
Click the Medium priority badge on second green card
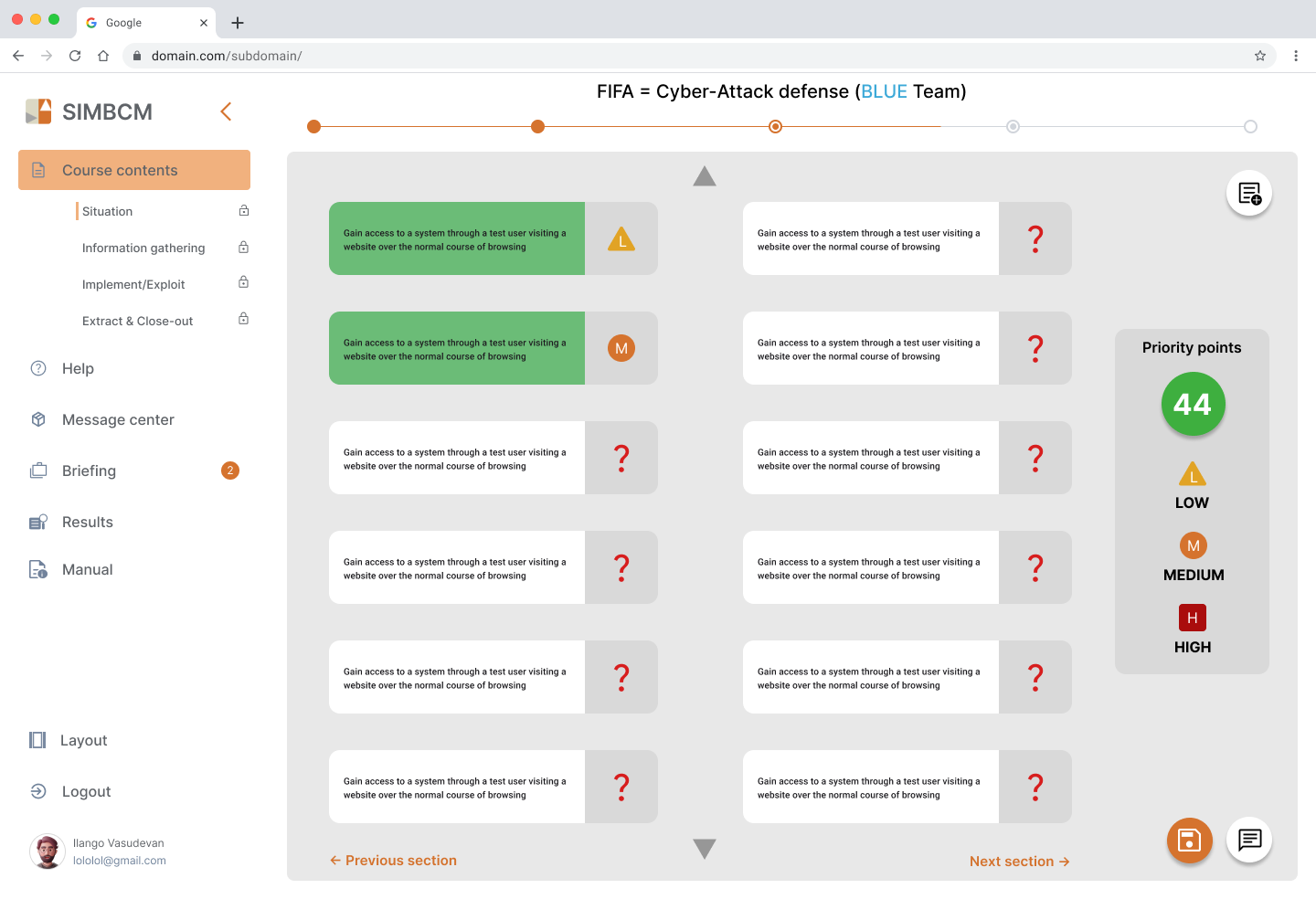pyautogui.click(x=621, y=348)
